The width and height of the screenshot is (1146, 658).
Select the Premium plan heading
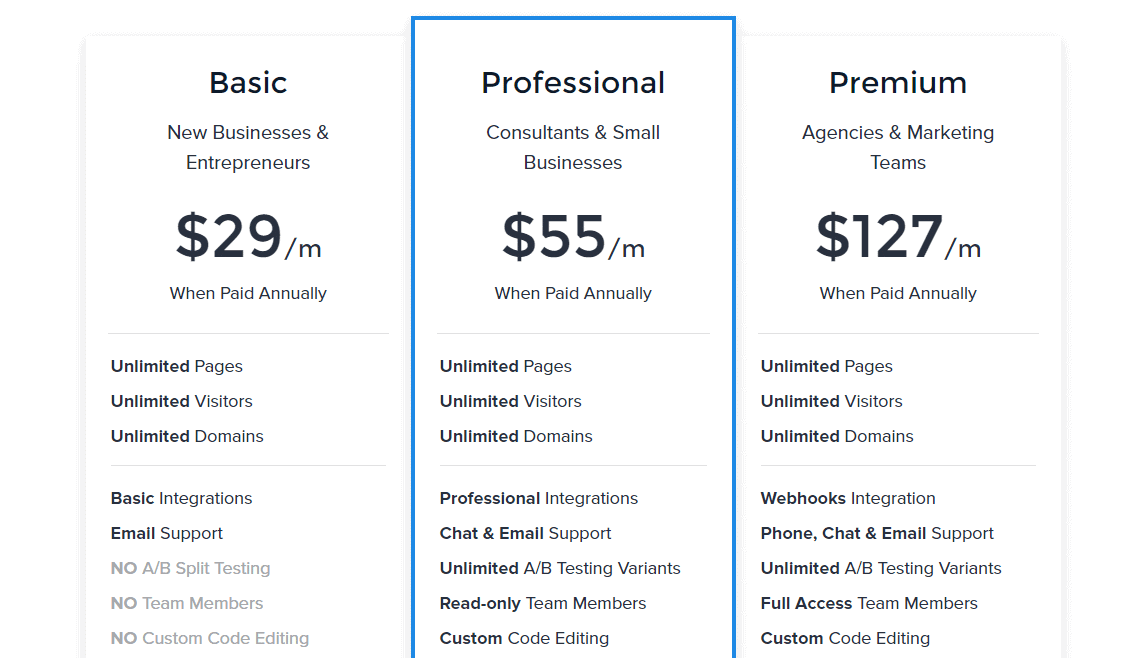pyautogui.click(x=898, y=83)
